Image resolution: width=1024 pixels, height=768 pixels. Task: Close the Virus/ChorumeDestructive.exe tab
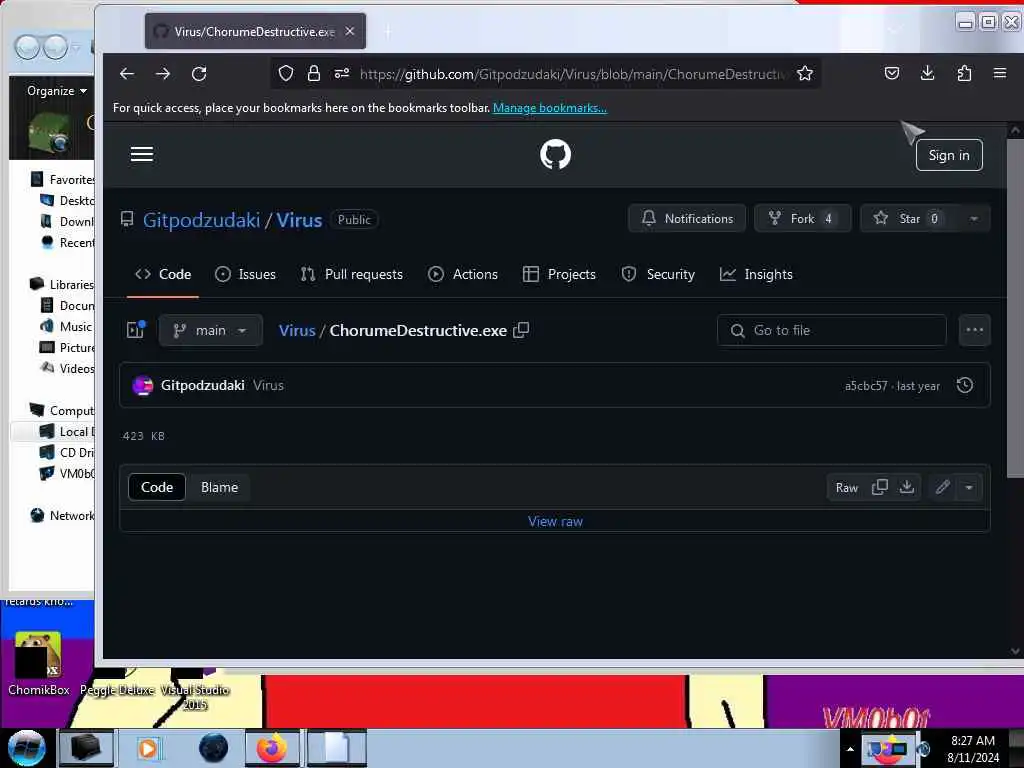pos(350,31)
